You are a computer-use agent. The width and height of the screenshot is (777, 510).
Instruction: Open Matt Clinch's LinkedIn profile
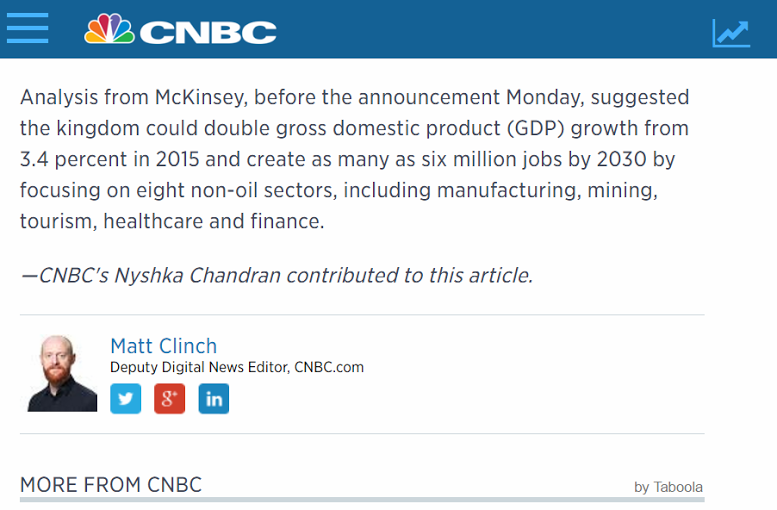(x=214, y=398)
